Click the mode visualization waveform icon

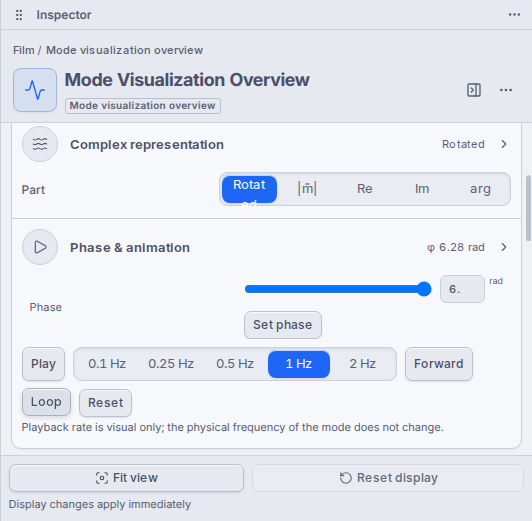point(35,90)
